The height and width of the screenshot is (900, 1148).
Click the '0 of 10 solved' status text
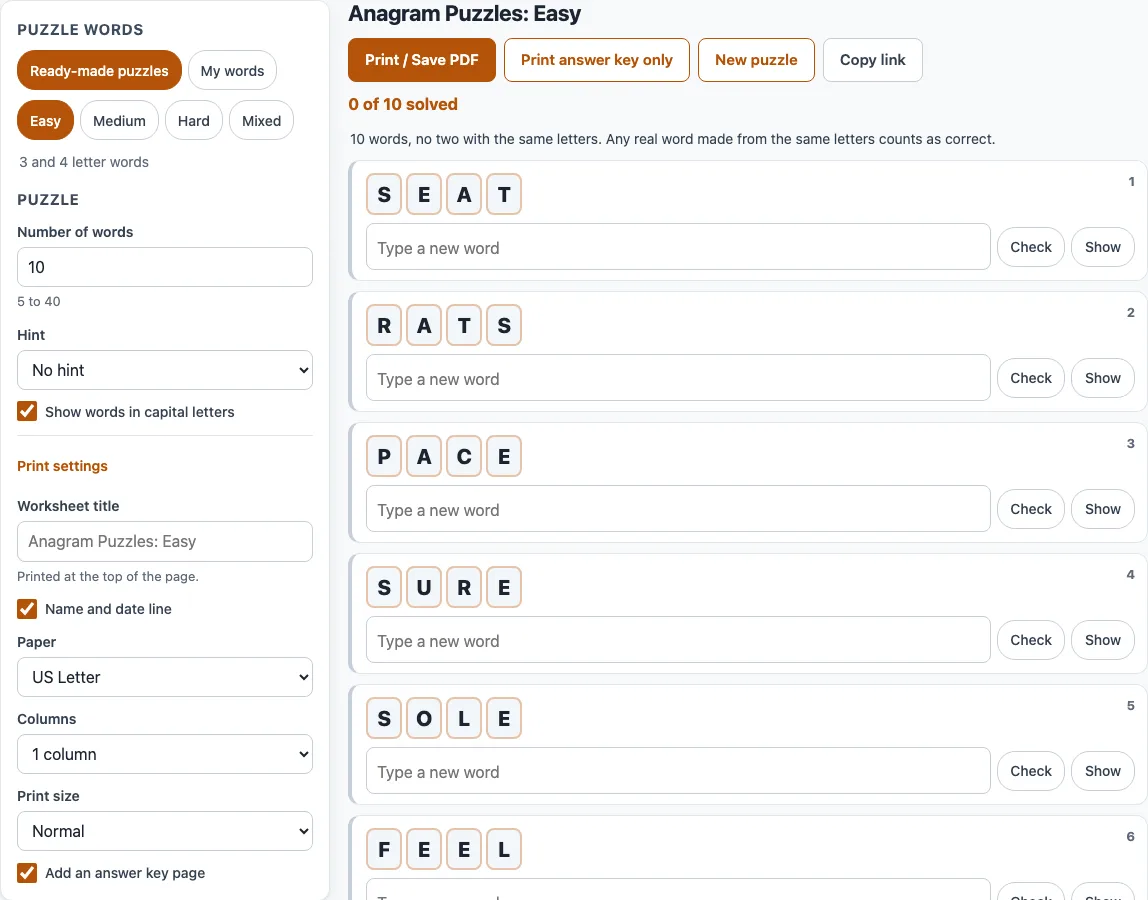pyautogui.click(x=403, y=104)
